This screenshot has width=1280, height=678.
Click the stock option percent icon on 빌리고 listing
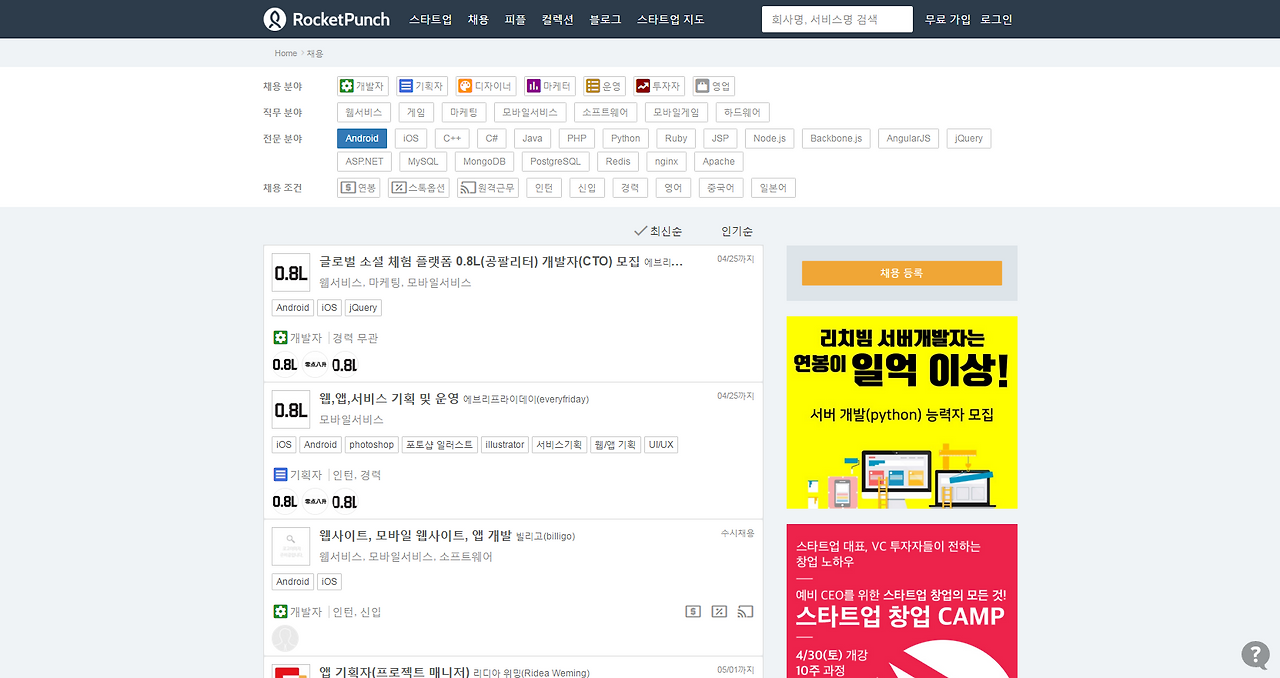click(719, 610)
